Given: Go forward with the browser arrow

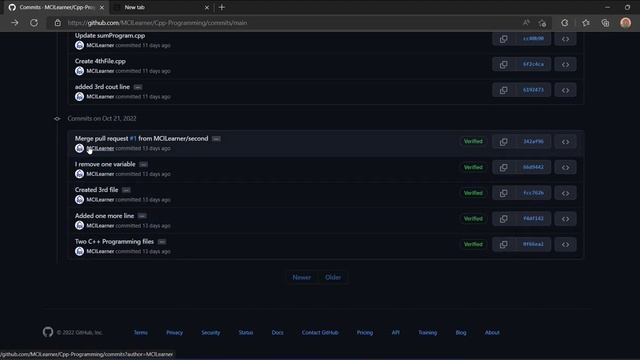Looking at the screenshot, I should pyautogui.click(x=15, y=23).
